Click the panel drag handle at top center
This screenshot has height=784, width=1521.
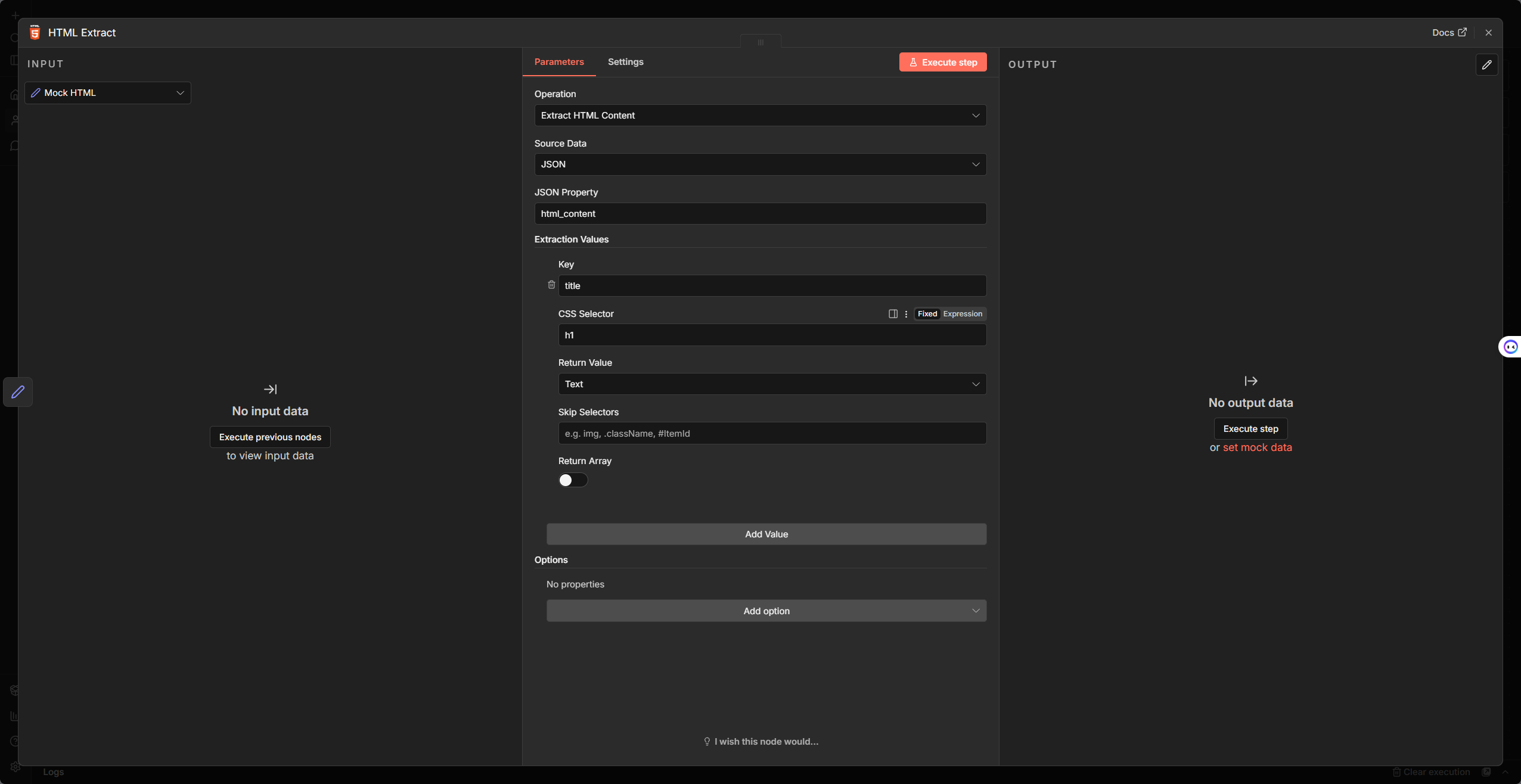(760, 42)
